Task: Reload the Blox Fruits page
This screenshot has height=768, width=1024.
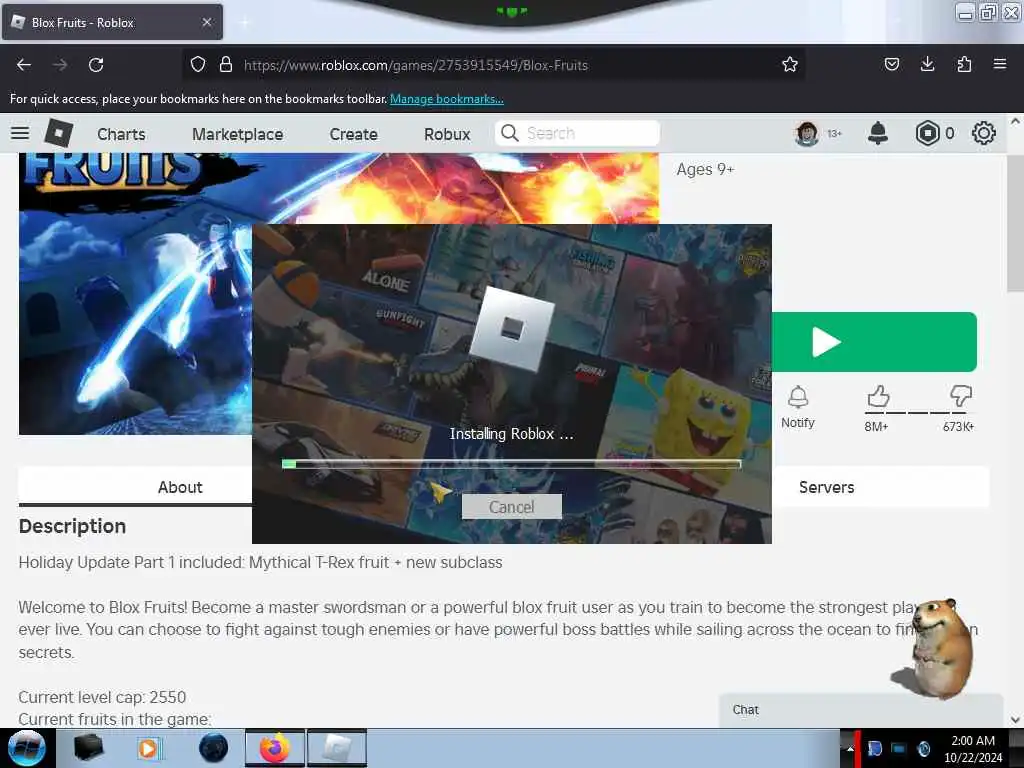Action: (96, 65)
